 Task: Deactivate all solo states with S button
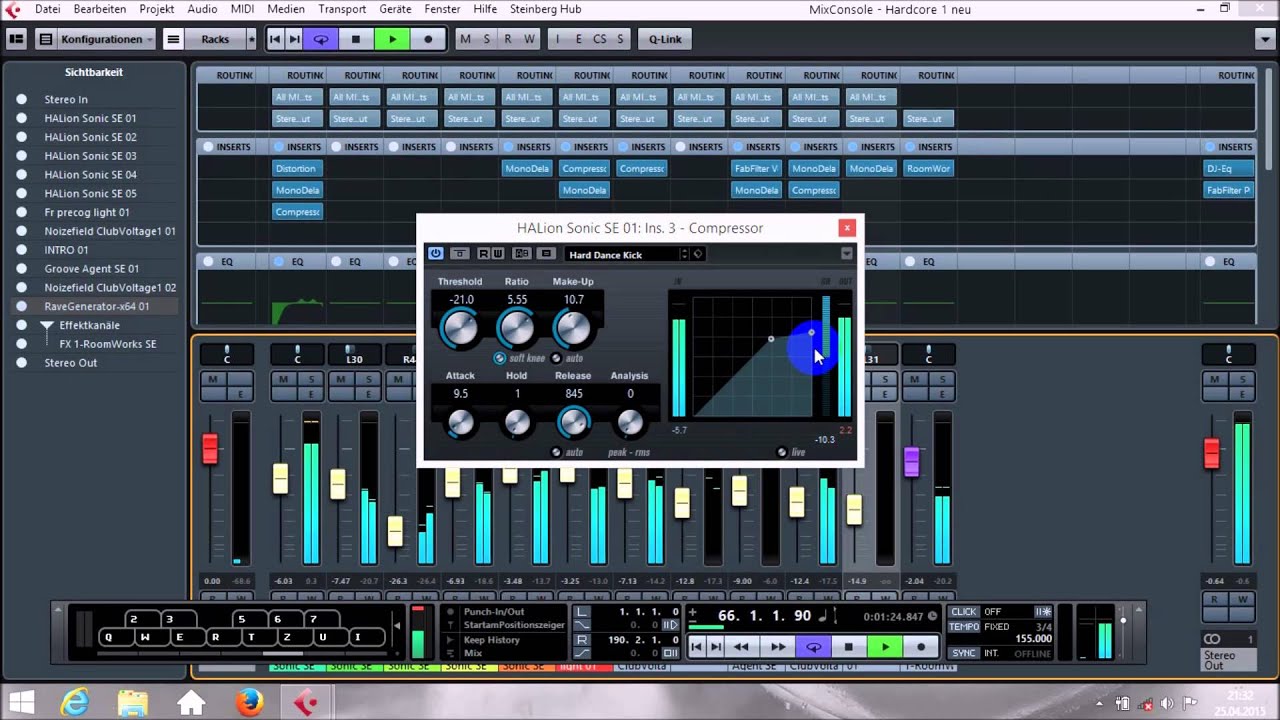tap(486, 39)
